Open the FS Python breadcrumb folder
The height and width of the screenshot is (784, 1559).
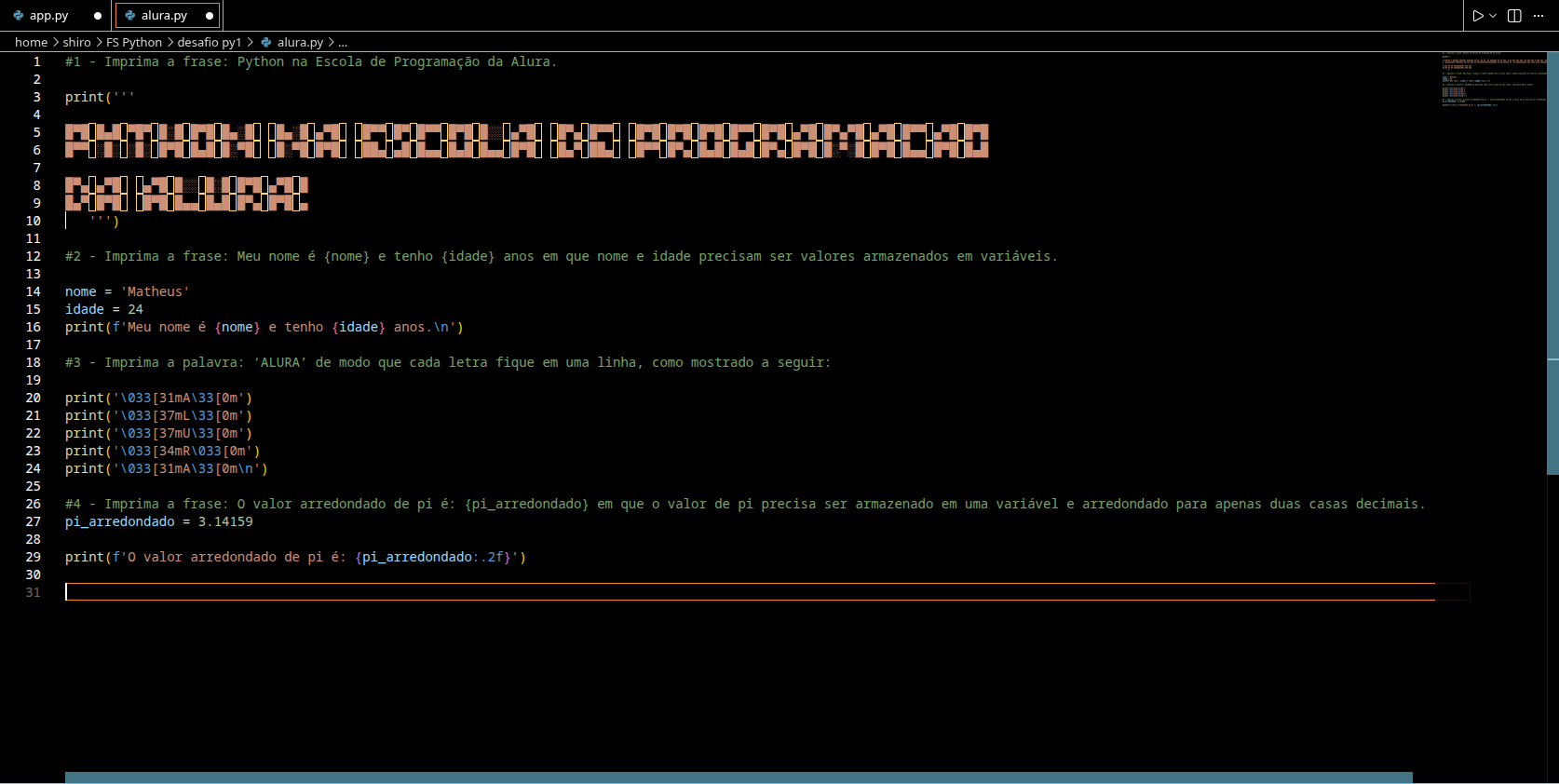(x=134, y=42)
